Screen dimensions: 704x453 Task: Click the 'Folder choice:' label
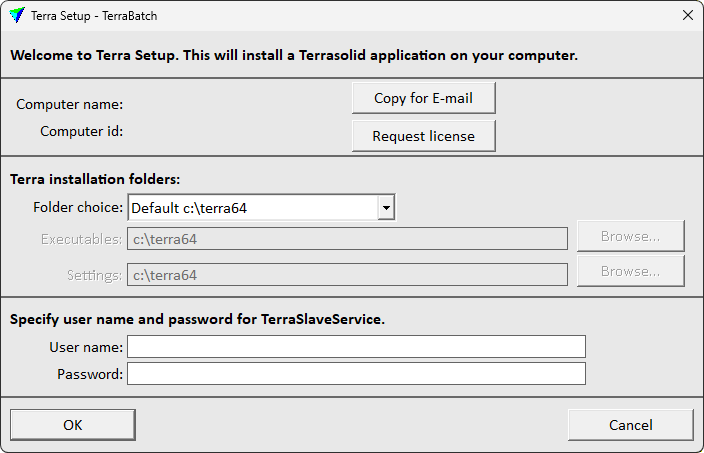78,207
